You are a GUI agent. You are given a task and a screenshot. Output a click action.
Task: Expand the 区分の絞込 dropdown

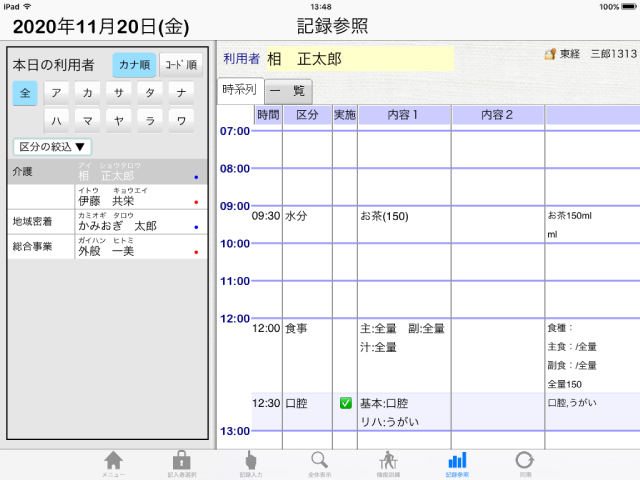(52, 147)
